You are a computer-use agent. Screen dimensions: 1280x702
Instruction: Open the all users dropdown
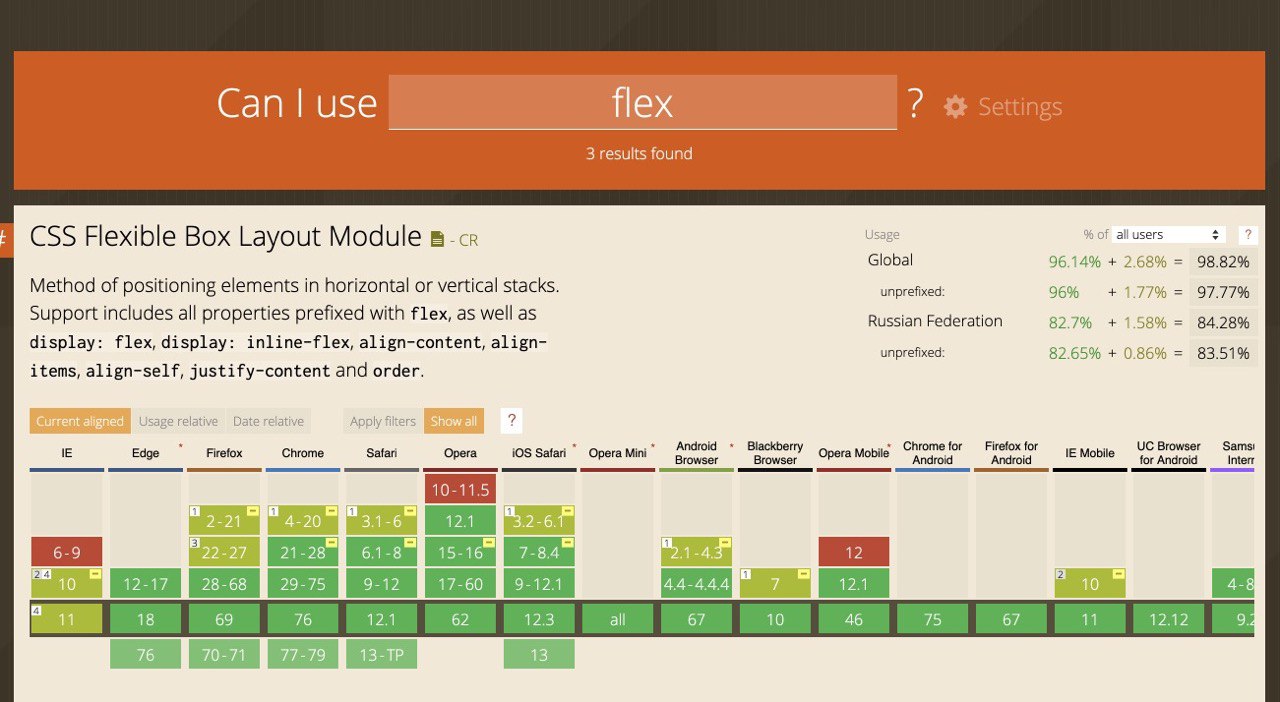(x=1169, y=235)
